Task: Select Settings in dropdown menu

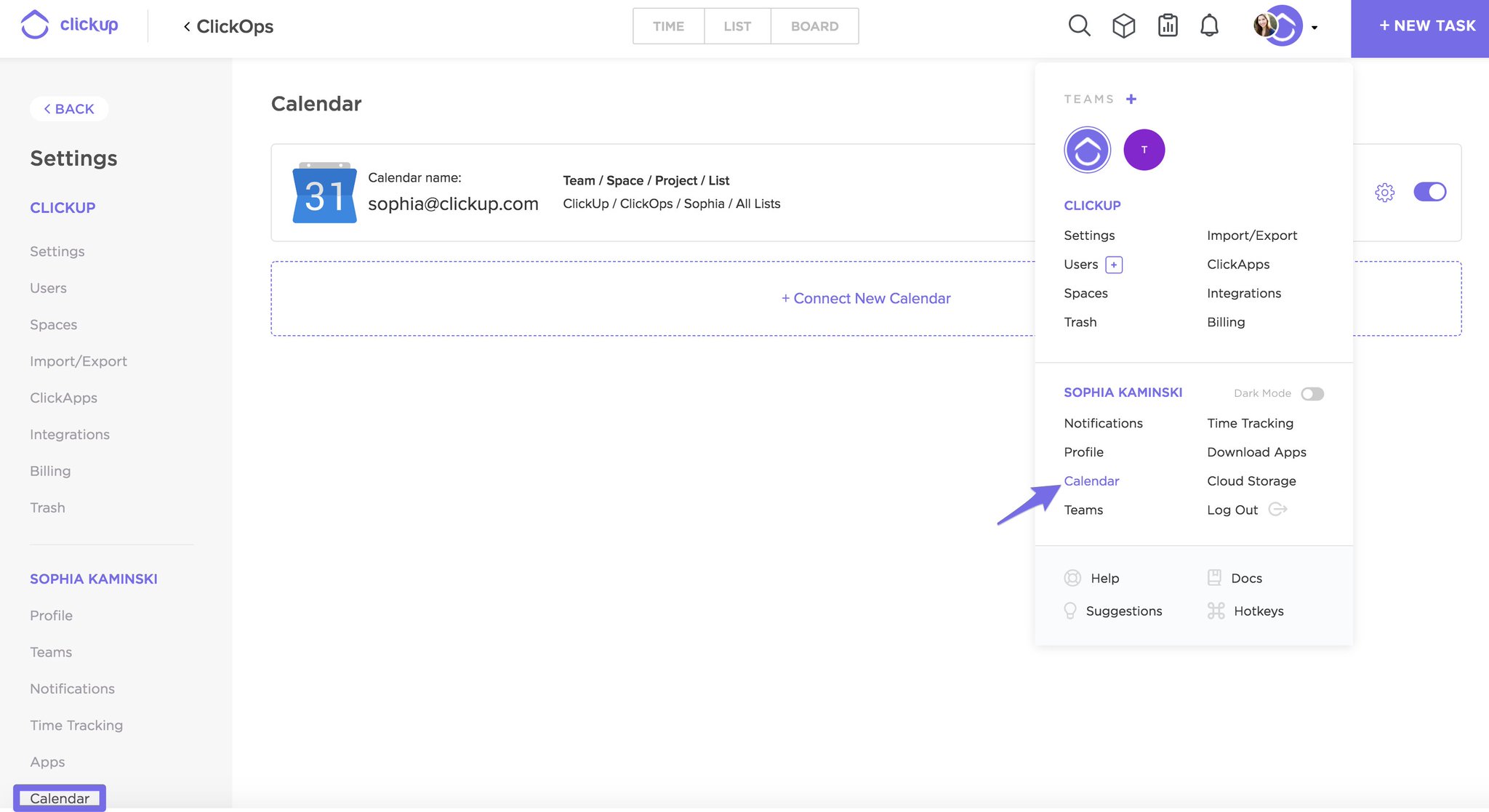Action: coord(1089,236)
